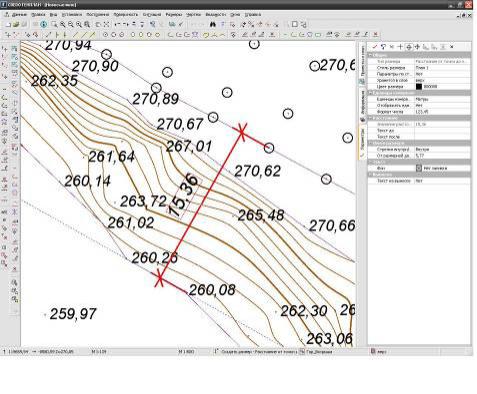Open the Ведомости menu

coord(215,15)
